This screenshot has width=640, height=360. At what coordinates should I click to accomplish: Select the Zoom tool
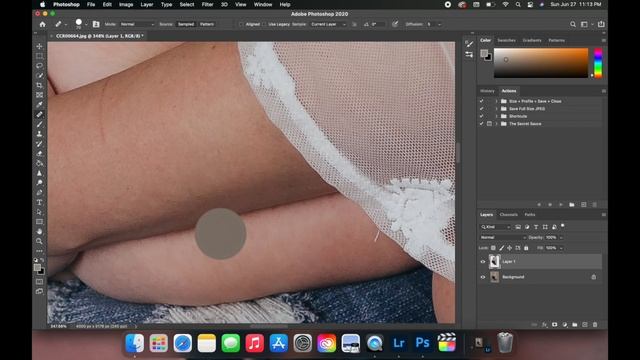coord(40,241)
